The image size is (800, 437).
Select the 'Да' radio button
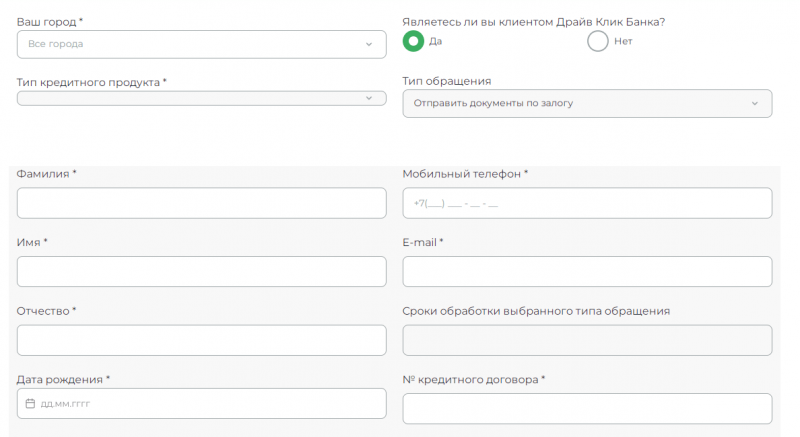pos(412,41)
